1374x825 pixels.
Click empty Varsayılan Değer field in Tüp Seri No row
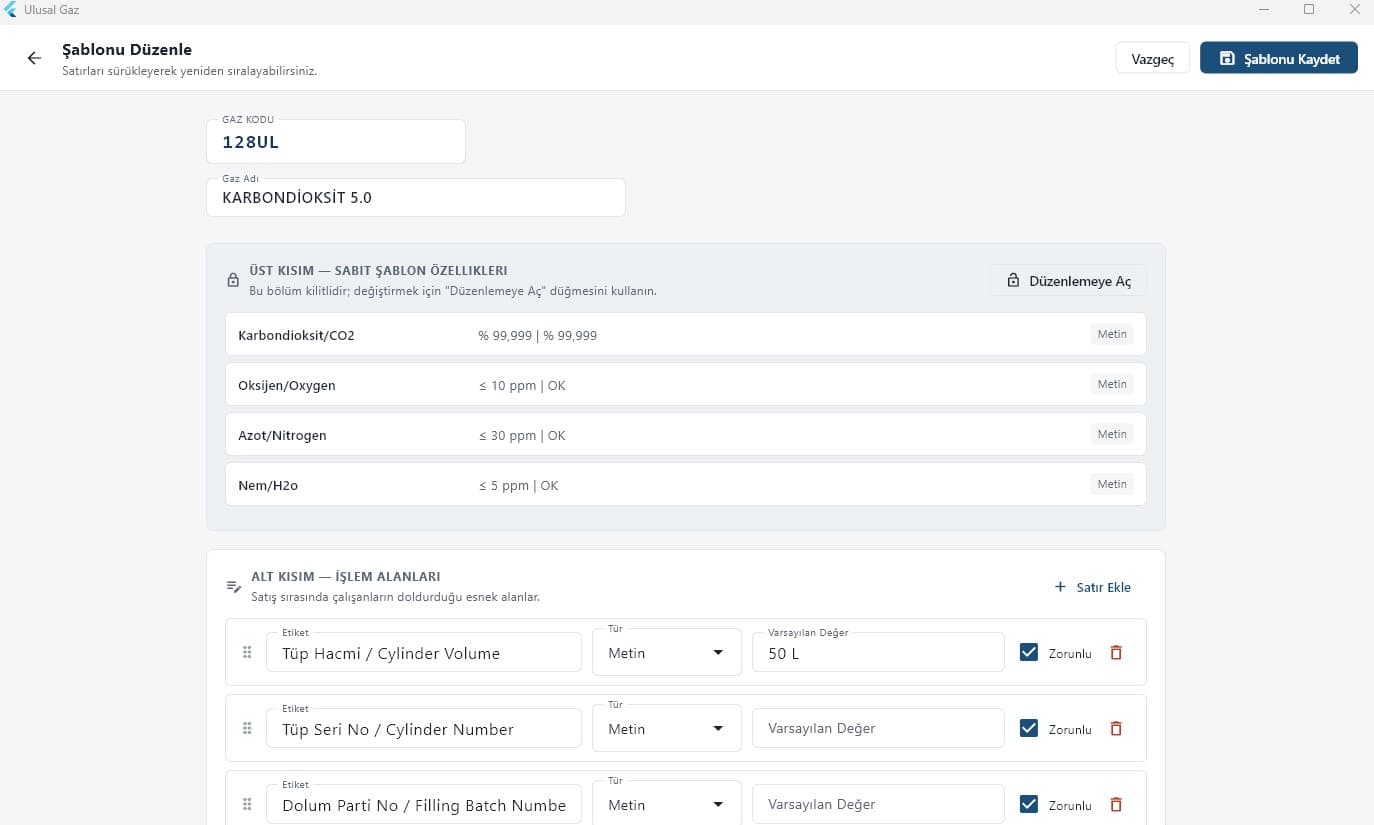tap(878, 729)
